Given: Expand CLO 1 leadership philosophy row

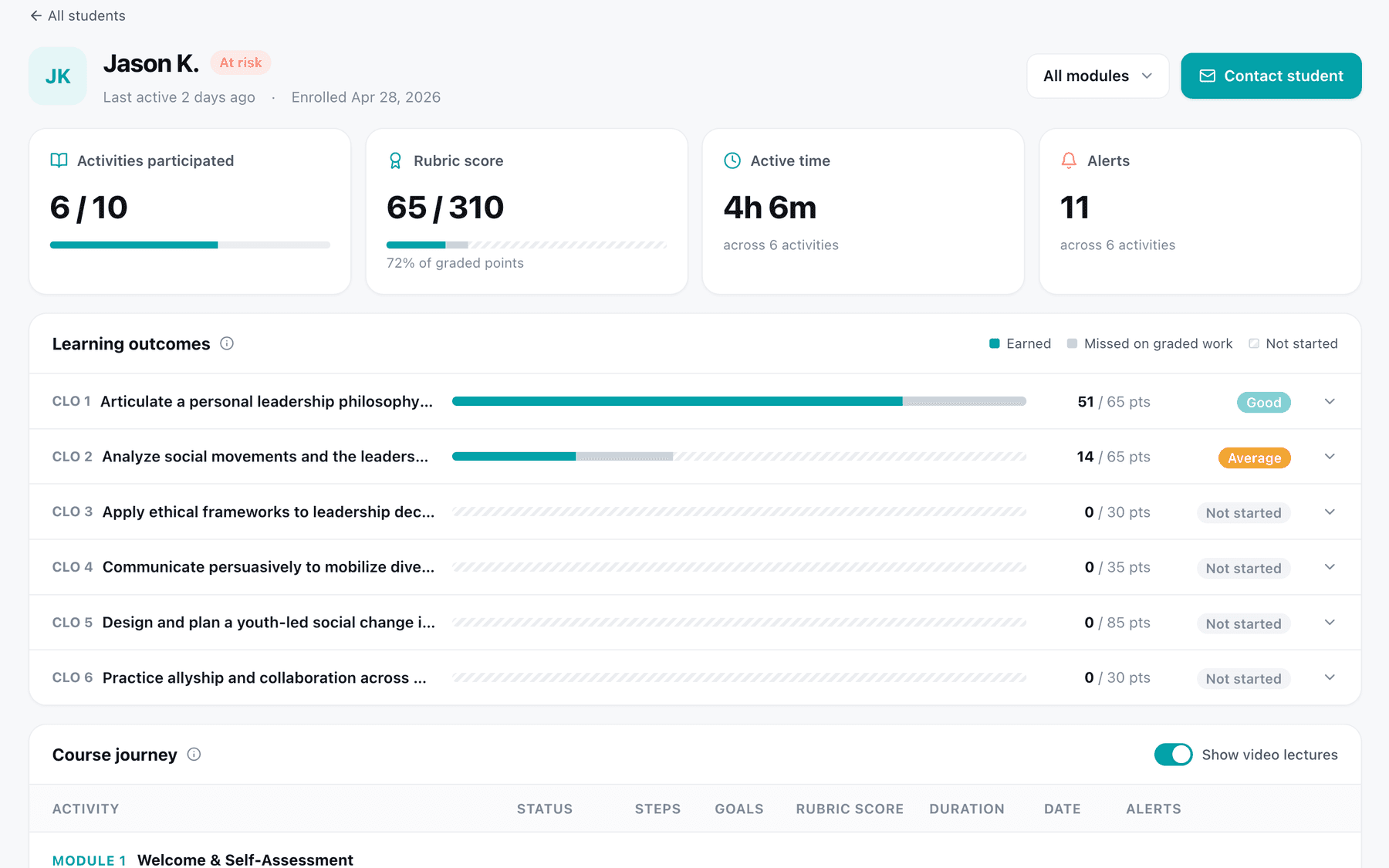Looking at the screenshot, I should (1330, 401).
